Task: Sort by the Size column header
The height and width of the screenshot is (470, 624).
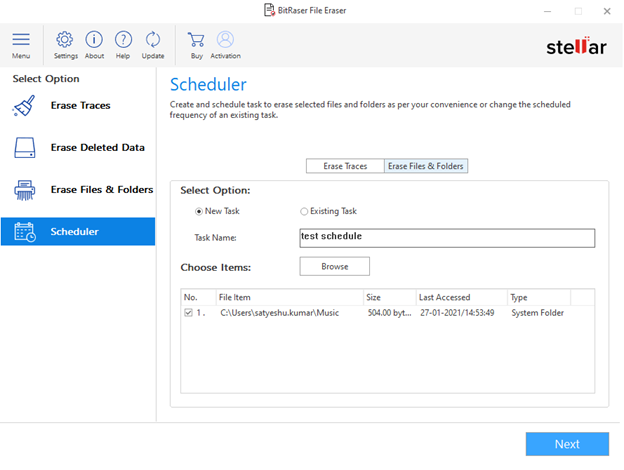Action: tap(390, 297)
